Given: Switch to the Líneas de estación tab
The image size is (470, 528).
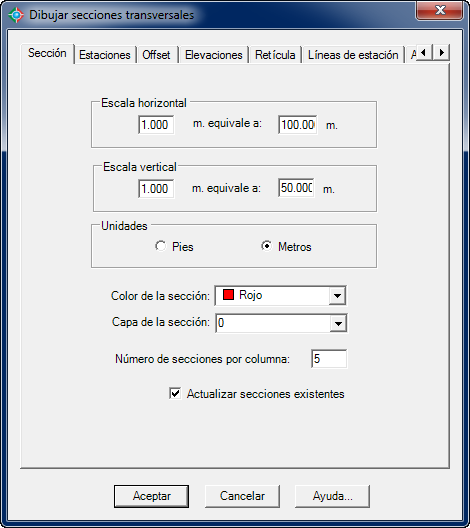Looking at the screenshot, I should [x=353, y=55].
